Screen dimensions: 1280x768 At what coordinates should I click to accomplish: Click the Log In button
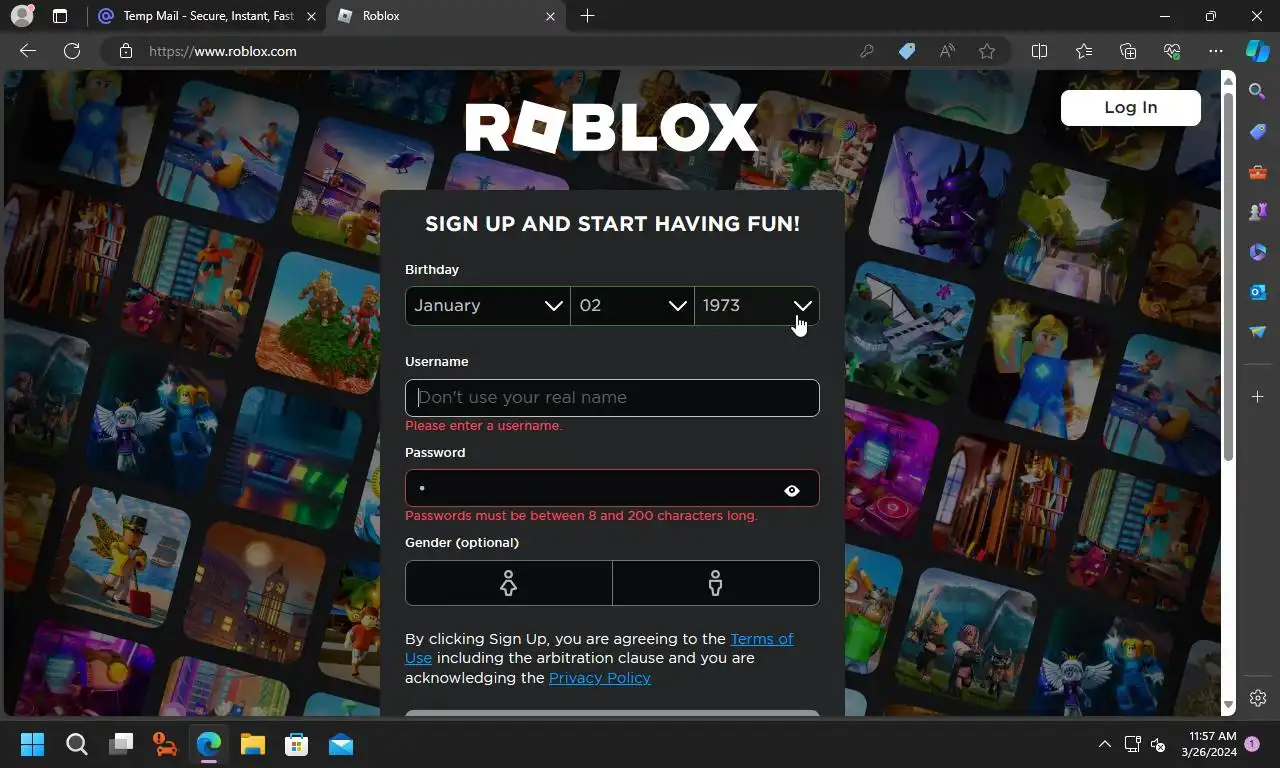1130,107
